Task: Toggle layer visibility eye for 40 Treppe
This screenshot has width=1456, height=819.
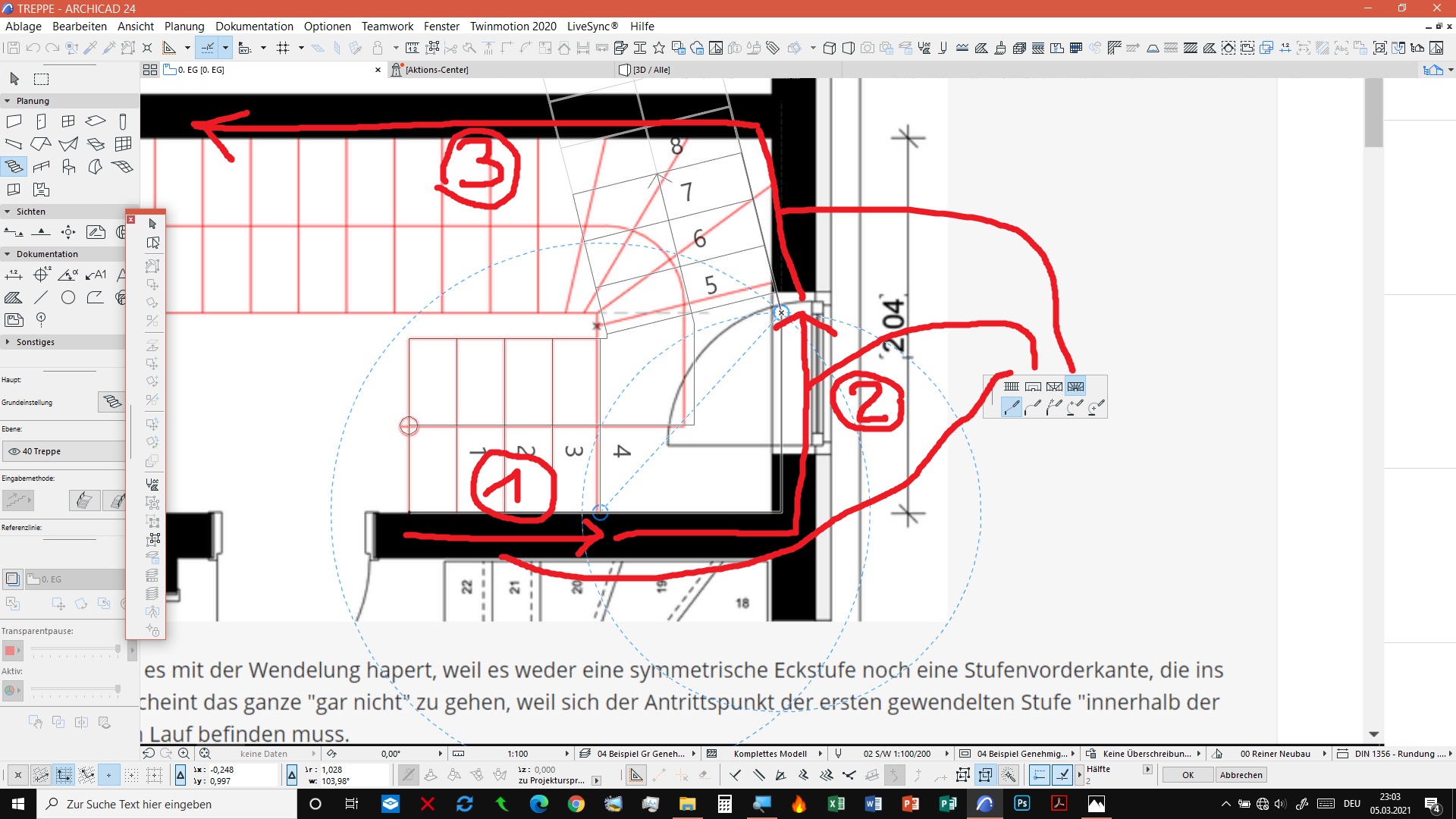Action: pyautogui.click(x=14, y=451)
